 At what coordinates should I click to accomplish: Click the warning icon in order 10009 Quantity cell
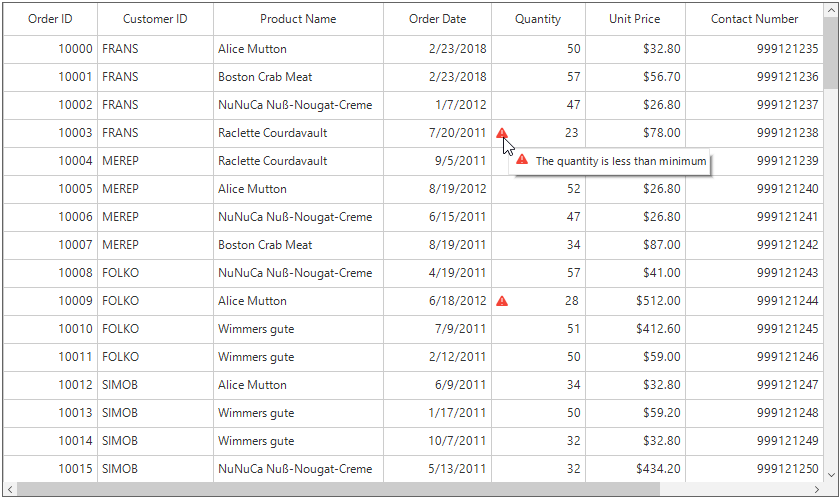click(501, 301)
